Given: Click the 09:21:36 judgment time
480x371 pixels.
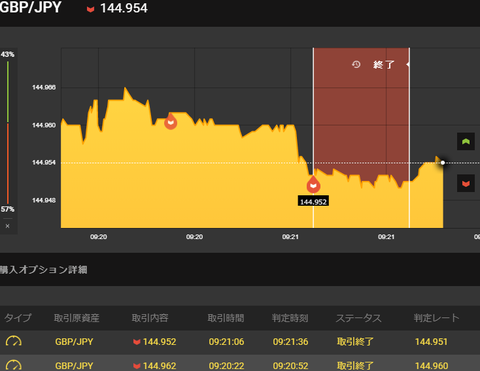Looking at the screenshot, I should 290,342.
